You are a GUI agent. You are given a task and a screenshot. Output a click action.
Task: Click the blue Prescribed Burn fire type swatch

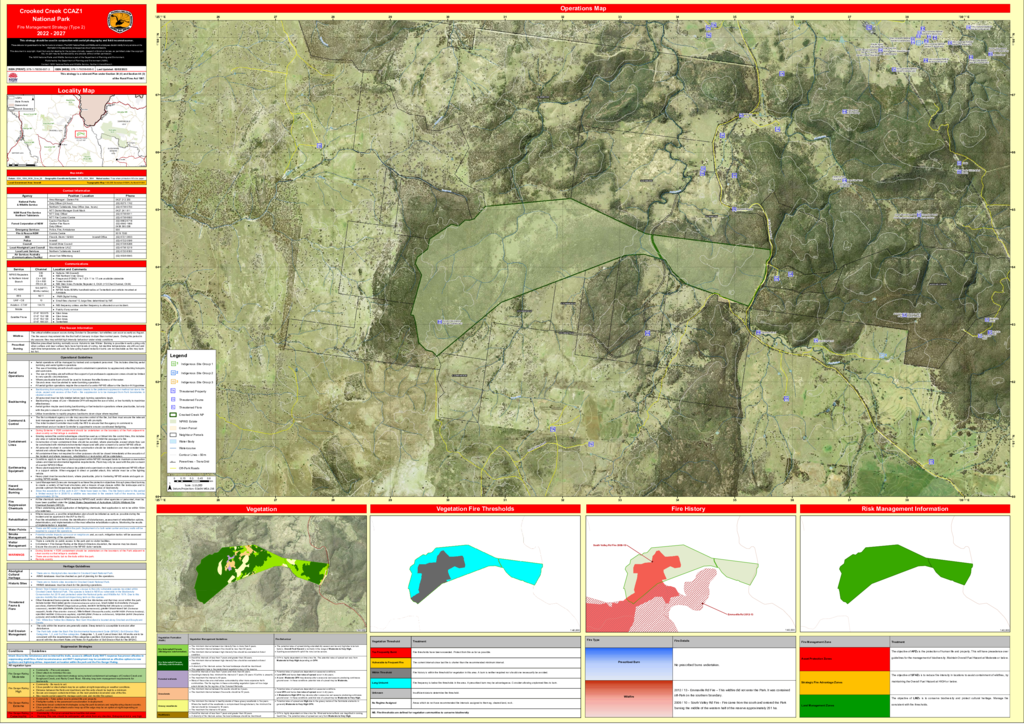pyautogui.click(x=630, y=663)
